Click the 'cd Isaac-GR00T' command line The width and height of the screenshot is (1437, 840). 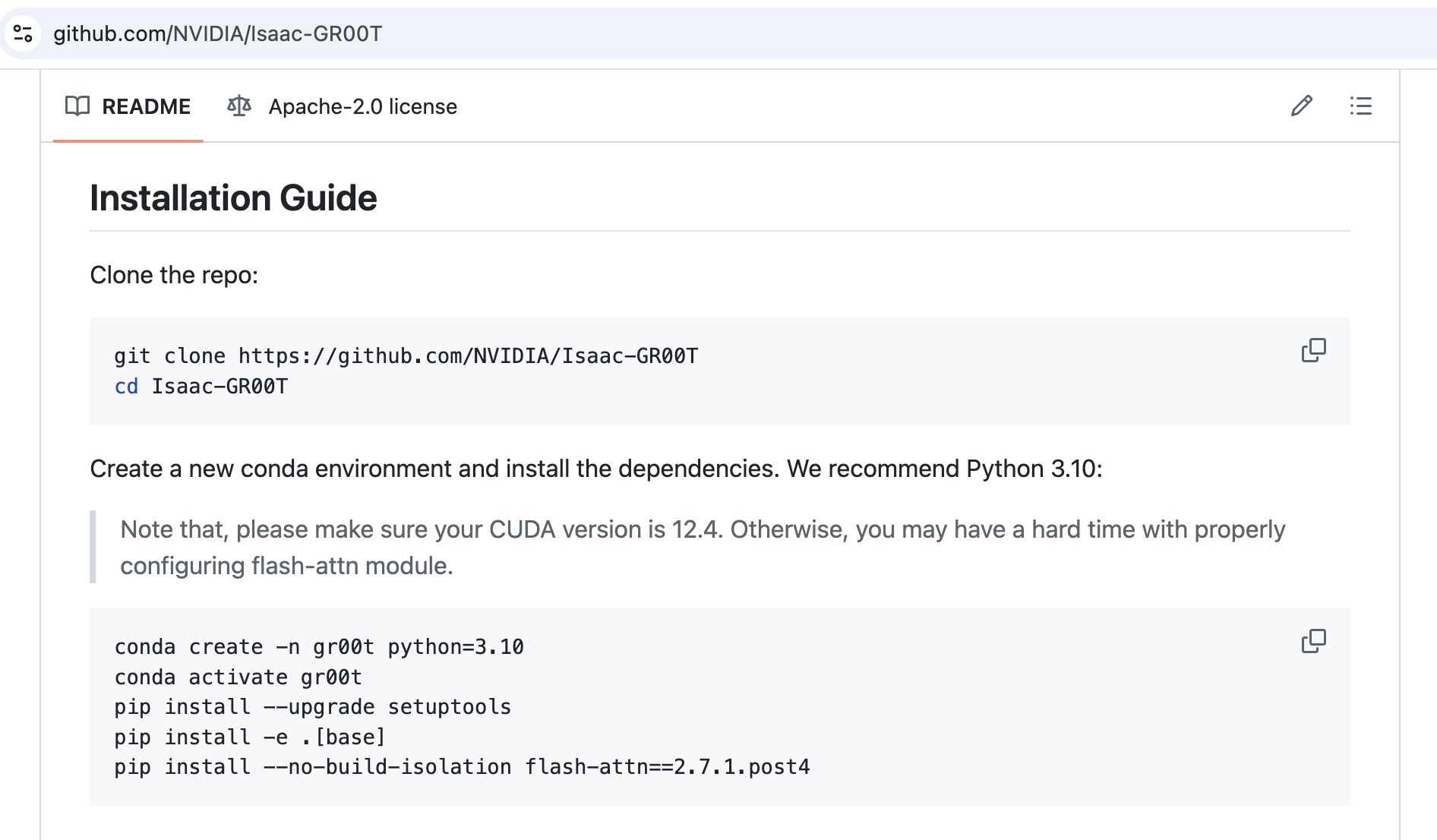coord(201,386)
